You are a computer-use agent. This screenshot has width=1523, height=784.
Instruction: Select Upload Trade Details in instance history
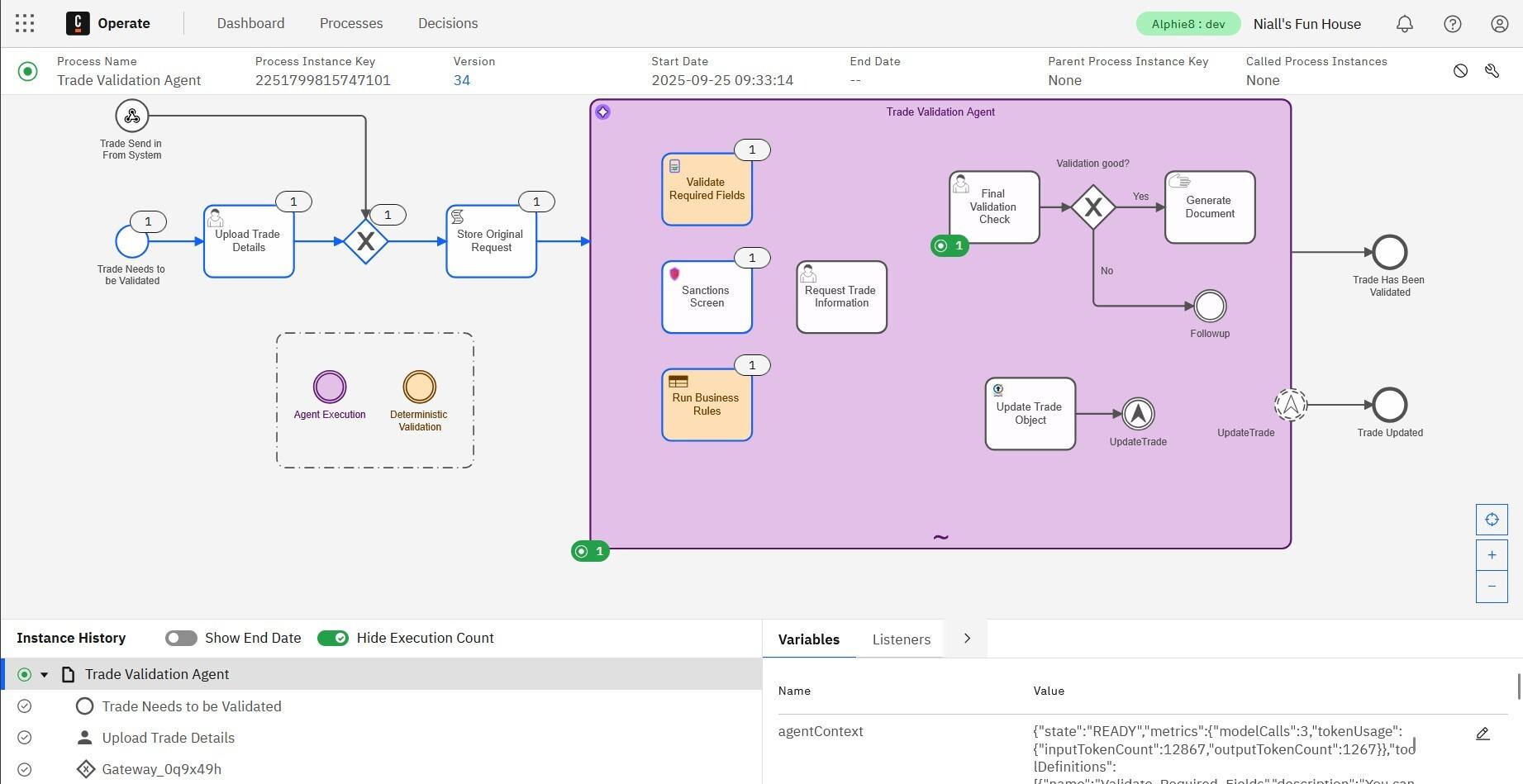click(168, 738)
